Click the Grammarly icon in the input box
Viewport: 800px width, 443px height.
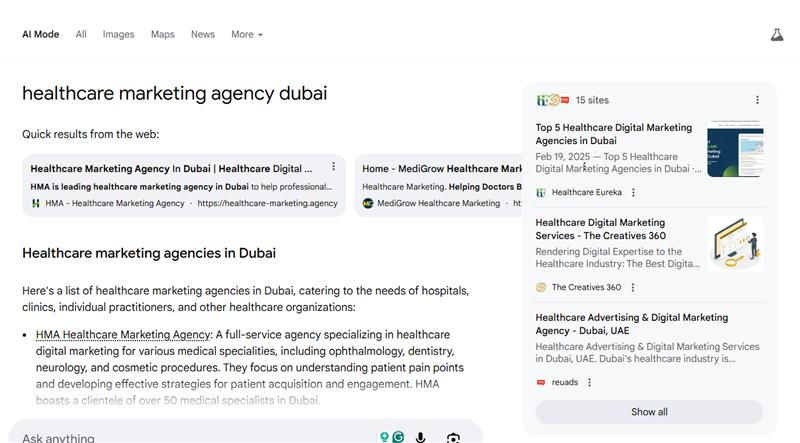point(399,437)
